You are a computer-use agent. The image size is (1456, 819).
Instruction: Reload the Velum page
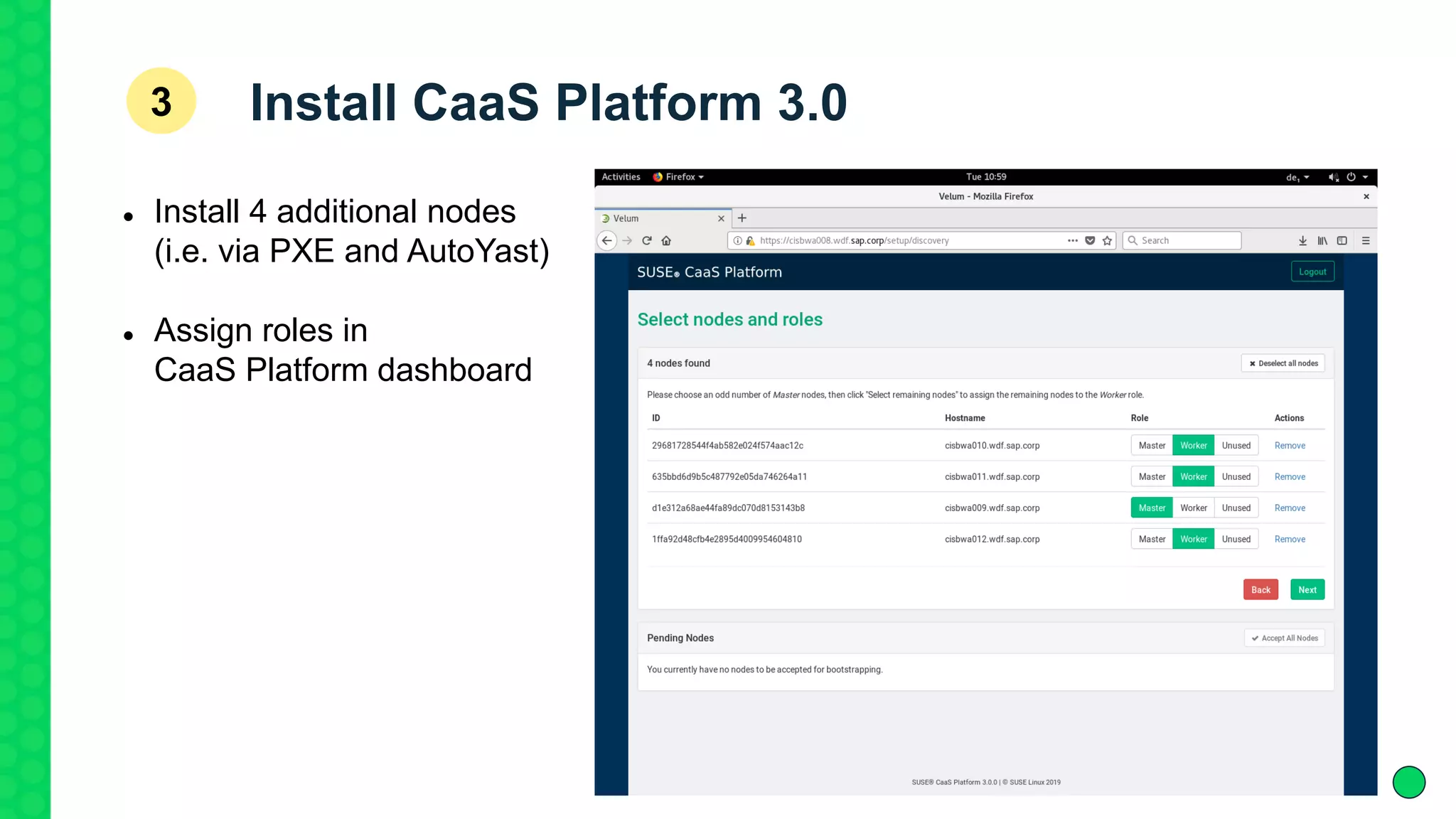click(x=647, y=240)
